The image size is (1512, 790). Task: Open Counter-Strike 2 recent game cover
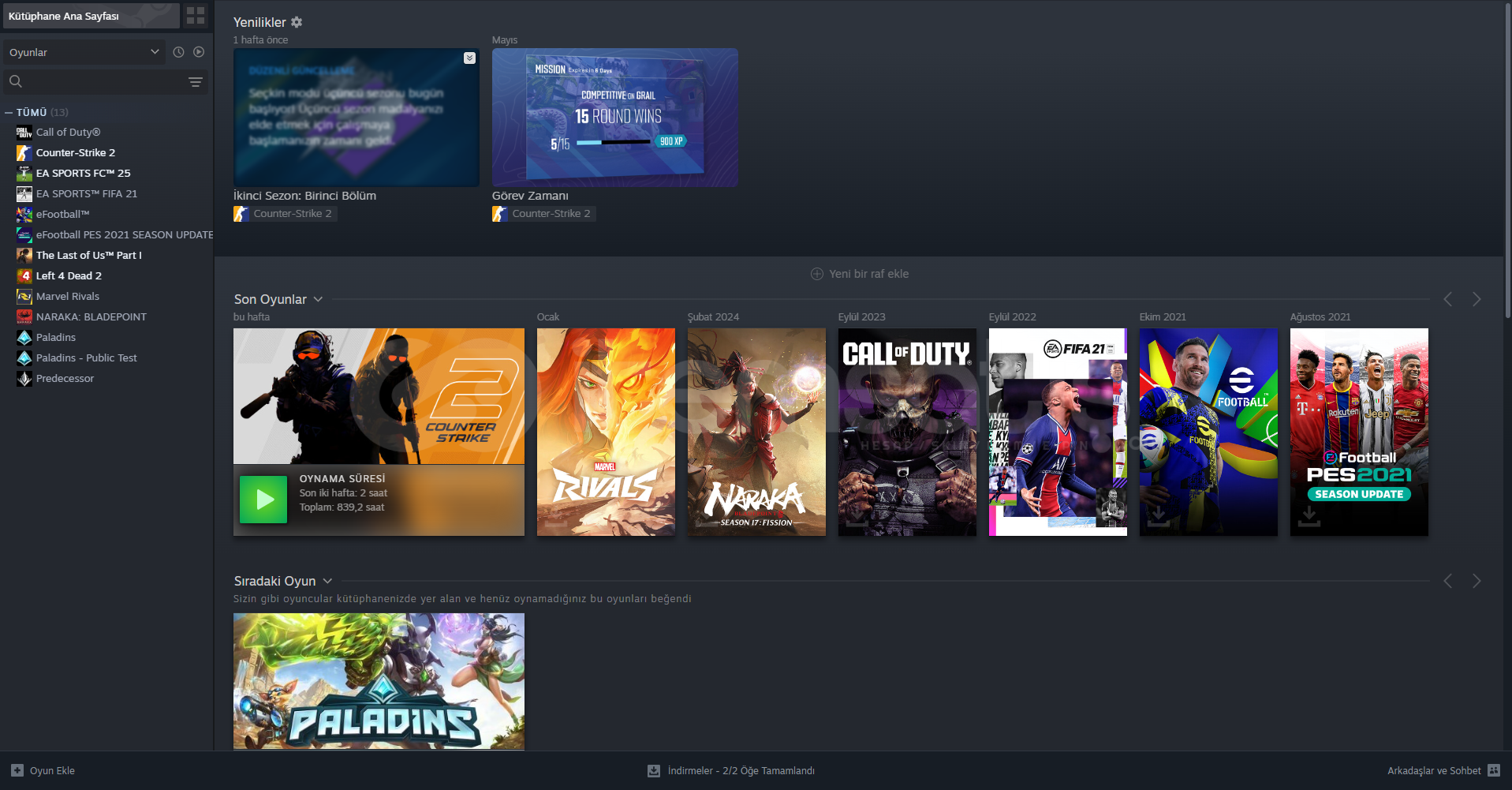coord(379,396)
